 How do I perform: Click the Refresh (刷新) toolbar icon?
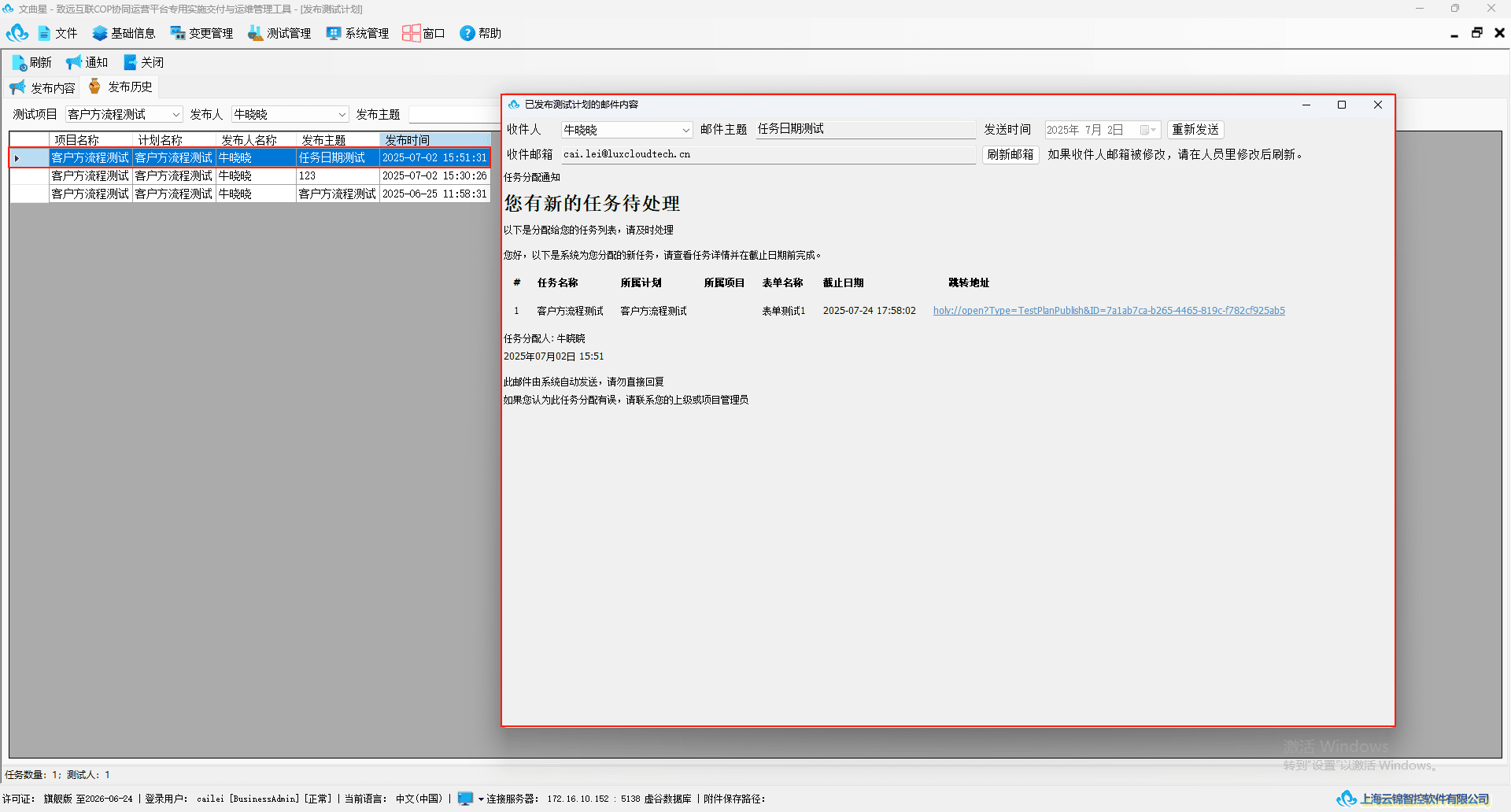19,62
